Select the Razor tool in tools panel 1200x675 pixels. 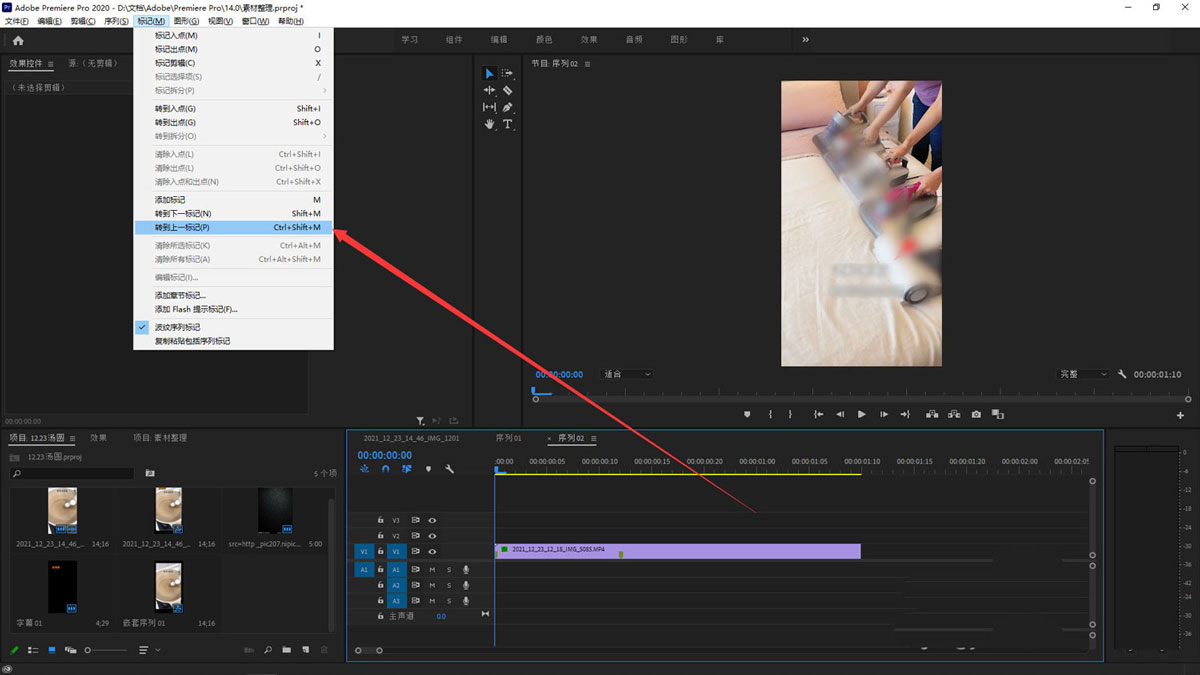508,90
